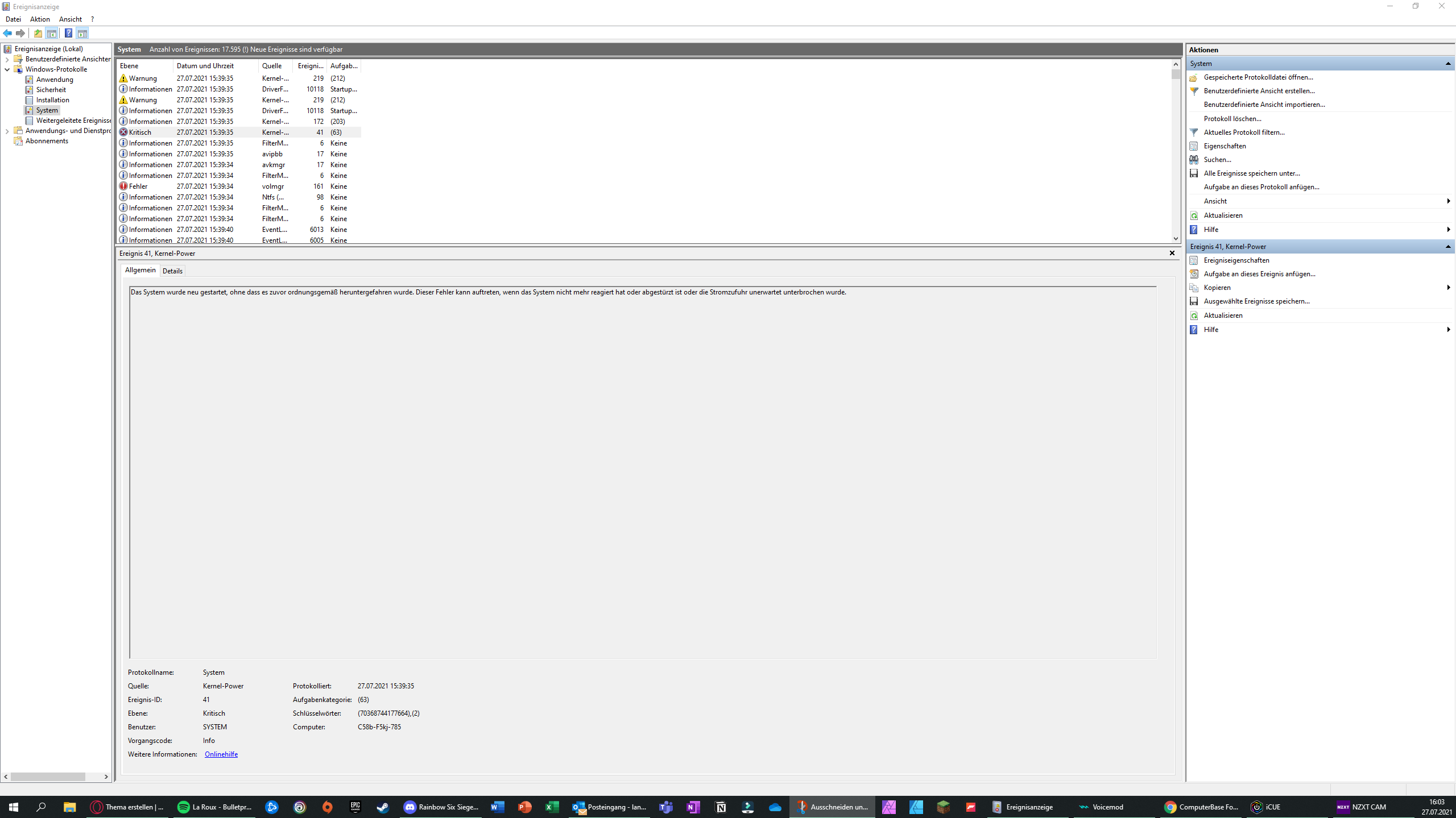Select Sicherheit log in tree
Screen dimensions: 1456x818
tap(51, 90)
